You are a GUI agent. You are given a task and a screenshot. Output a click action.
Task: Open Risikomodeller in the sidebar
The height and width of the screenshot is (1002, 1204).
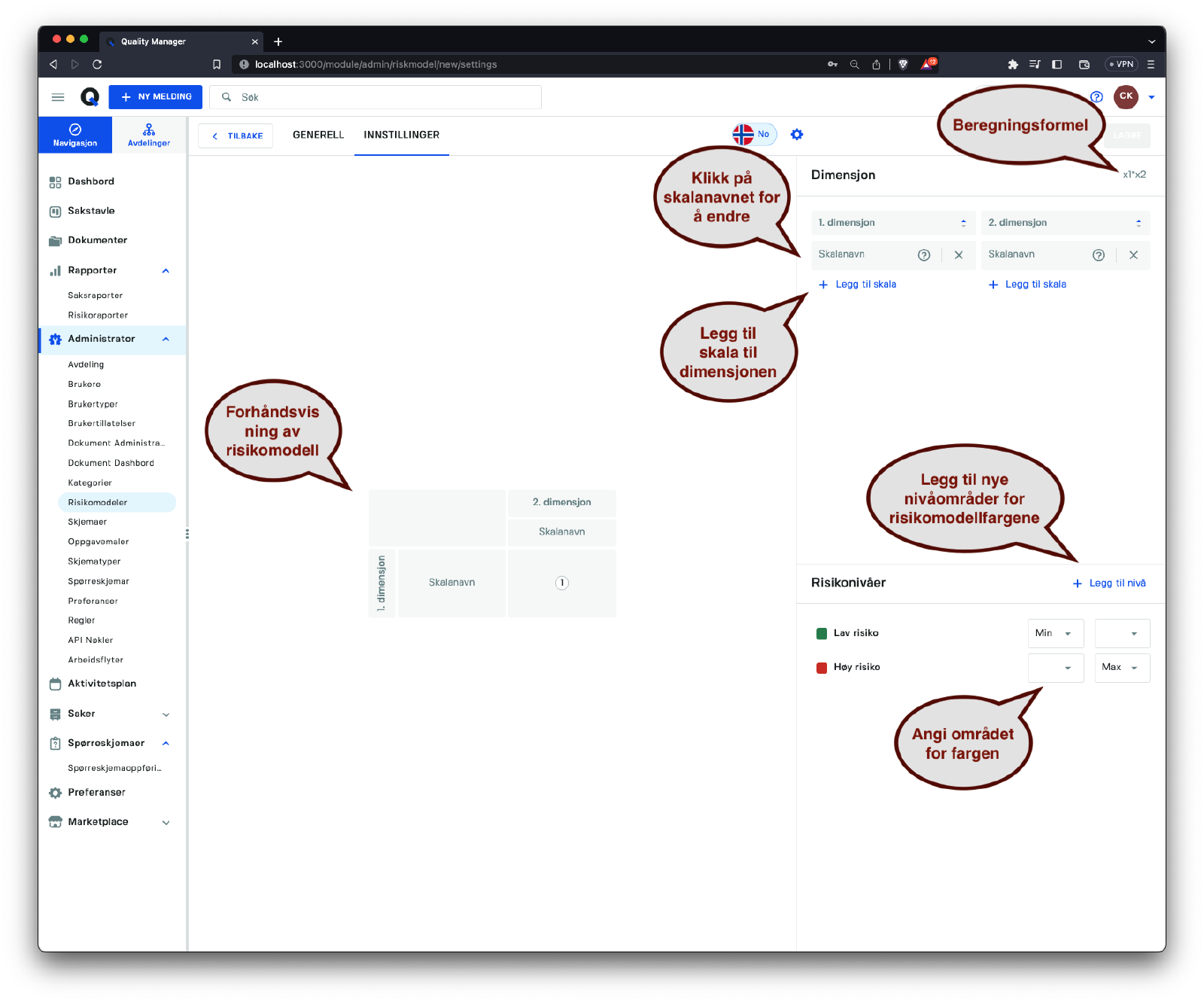(x=98, y=502)
